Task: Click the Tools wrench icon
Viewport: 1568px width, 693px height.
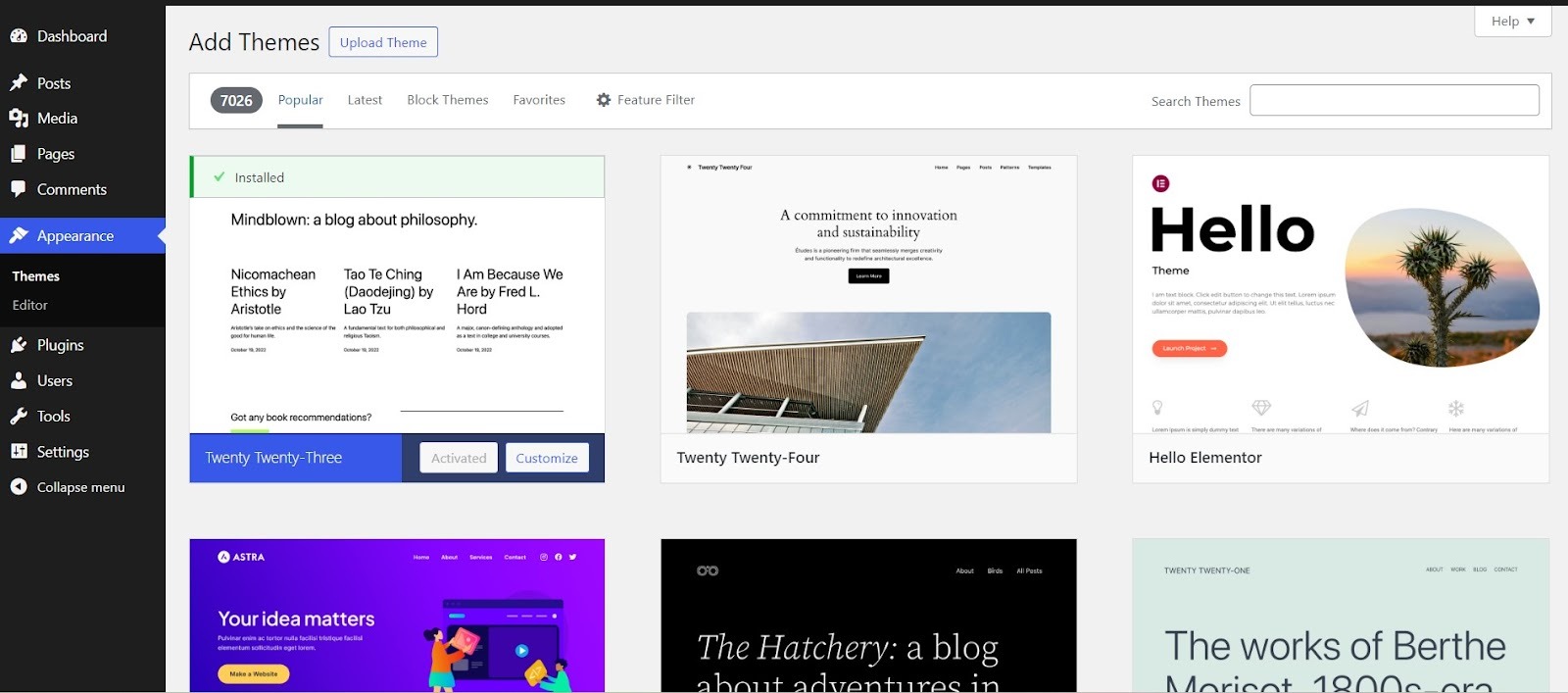Action: tap(19, 417)
